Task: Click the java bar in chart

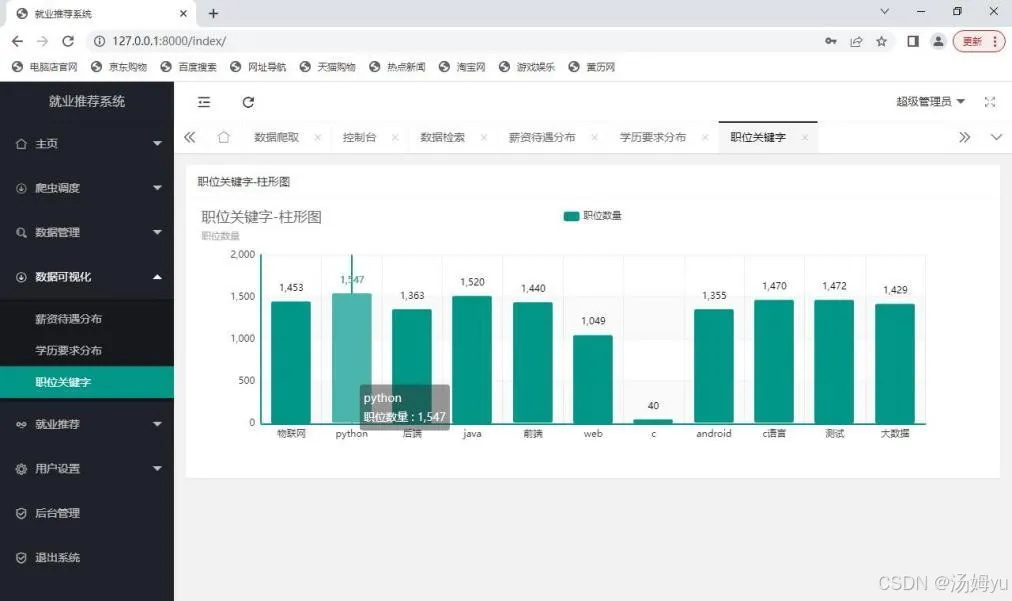Action: click(472, 360)
